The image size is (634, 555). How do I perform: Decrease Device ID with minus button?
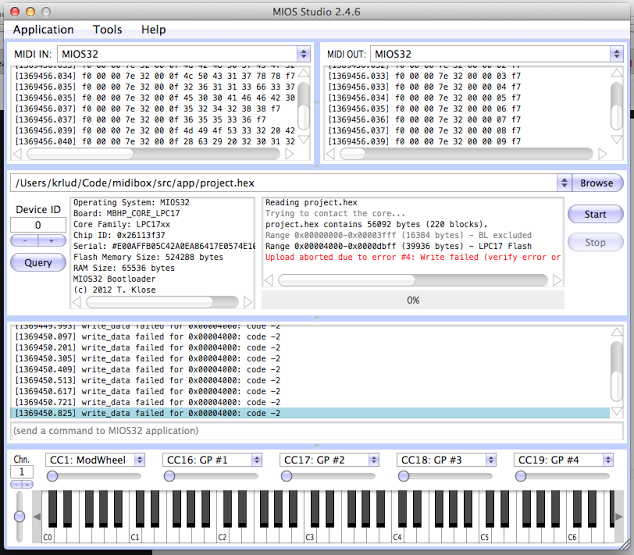pos(25,241)
